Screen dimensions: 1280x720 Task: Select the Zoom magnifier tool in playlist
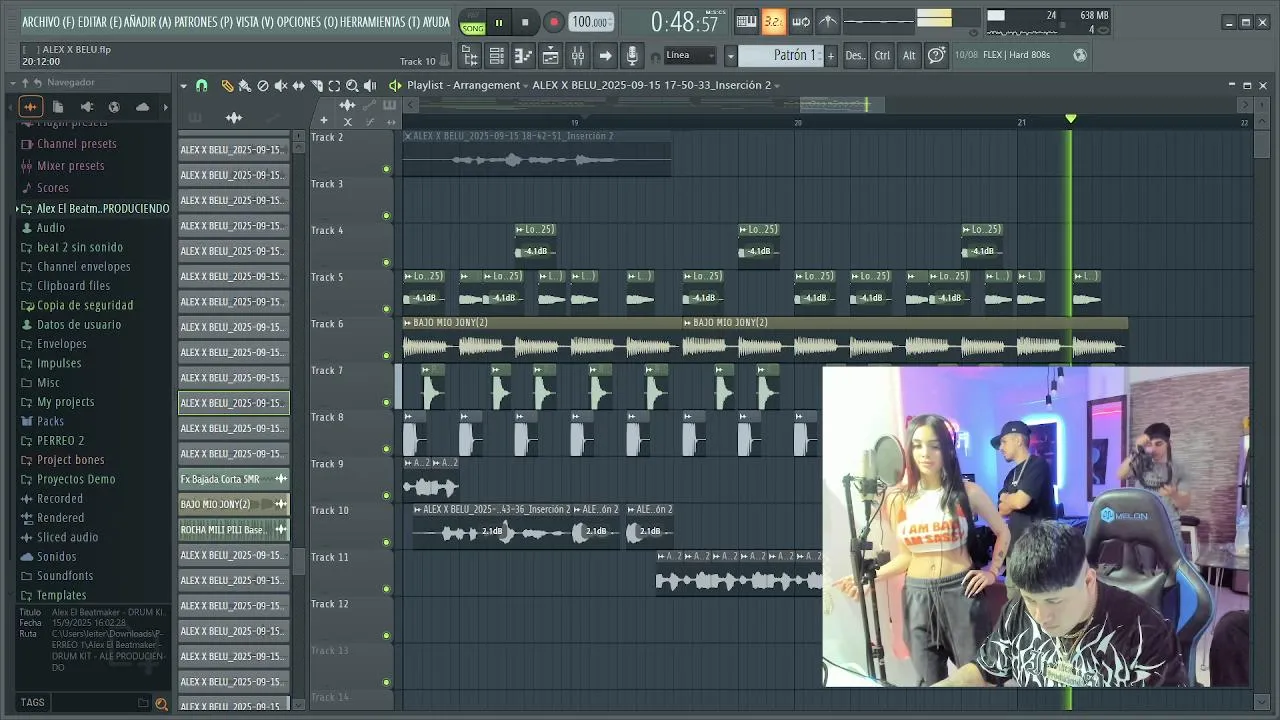coord(352,86)
